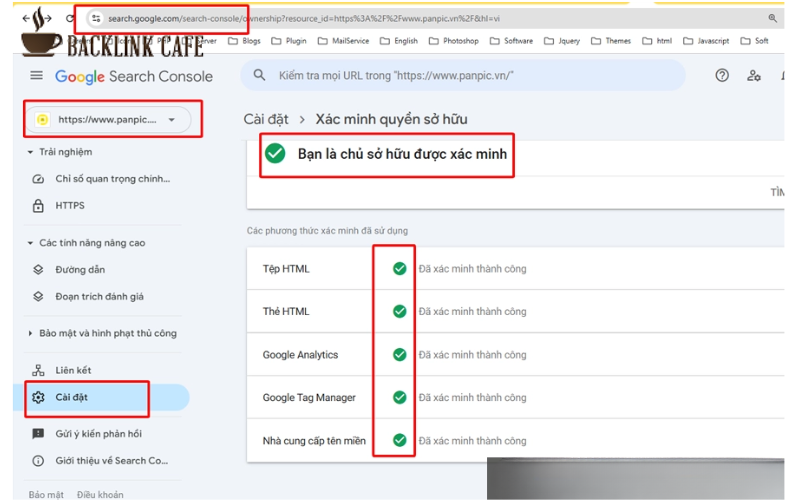This screenshot has width=800, height=500.
Task: Open the English bookmark folder
Action: [x=399, y=41]
